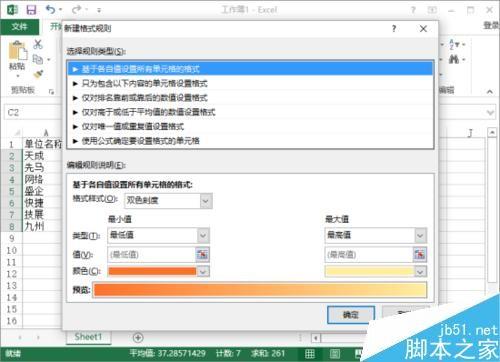
Task: Click sum 261 in status bar
Action: coord(268,353)
